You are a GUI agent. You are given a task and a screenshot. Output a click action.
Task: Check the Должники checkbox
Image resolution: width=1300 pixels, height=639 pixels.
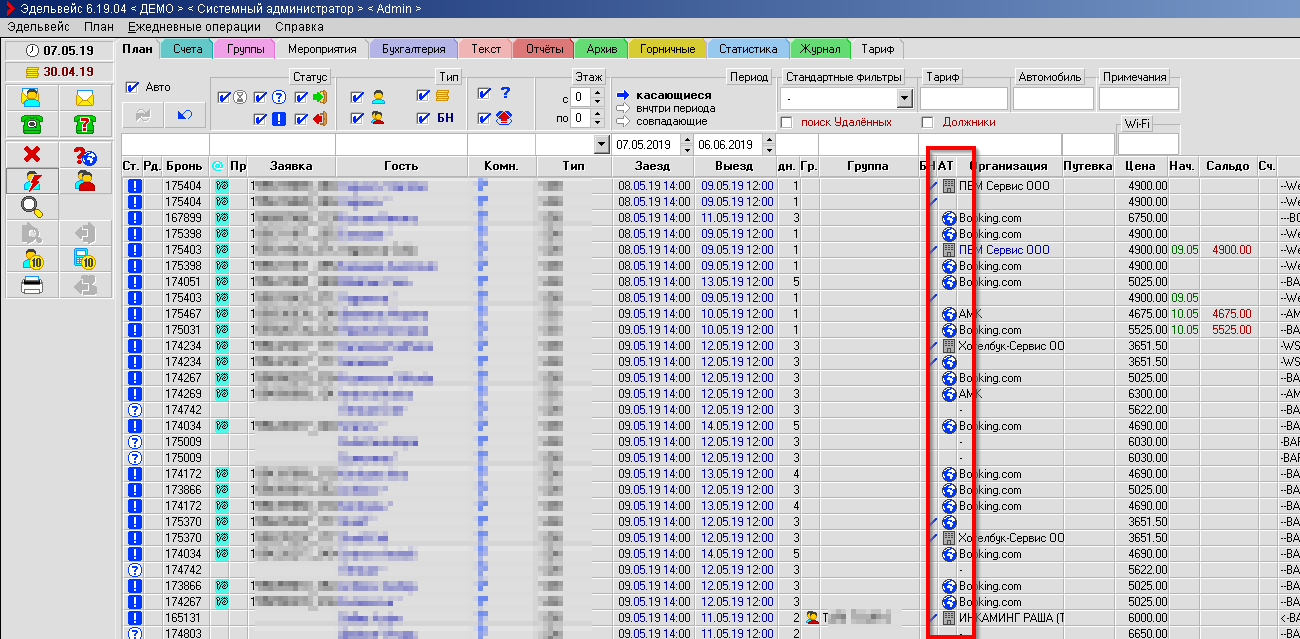click(927, 122)
